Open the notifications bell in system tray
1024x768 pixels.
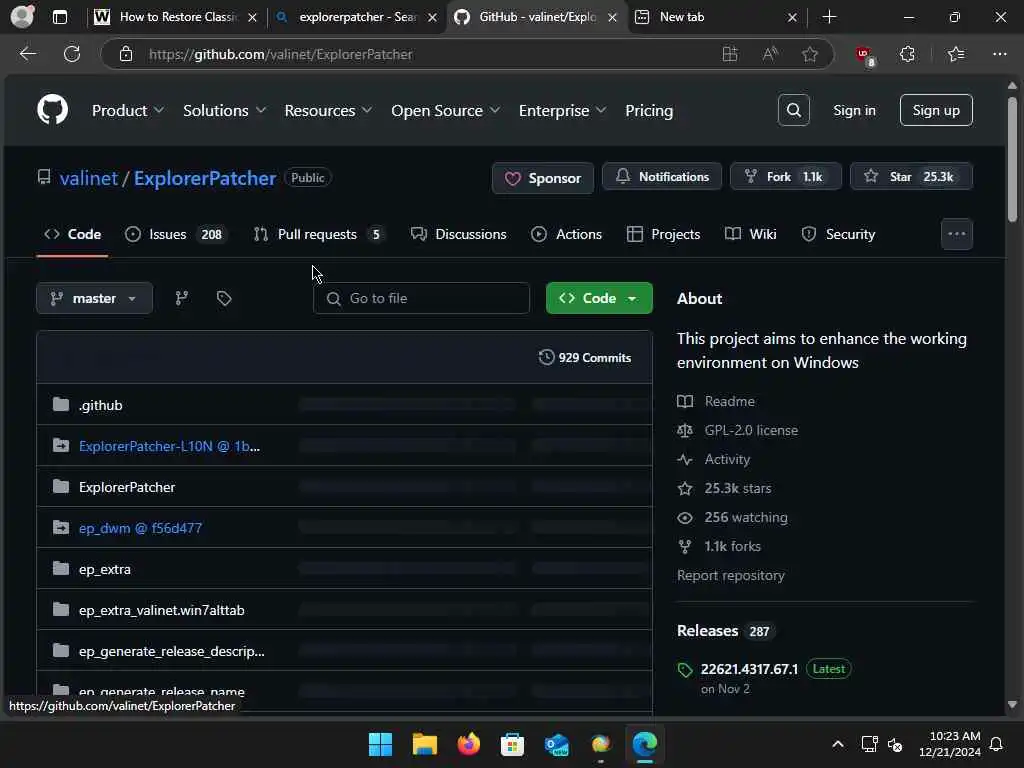click(997, 744)
